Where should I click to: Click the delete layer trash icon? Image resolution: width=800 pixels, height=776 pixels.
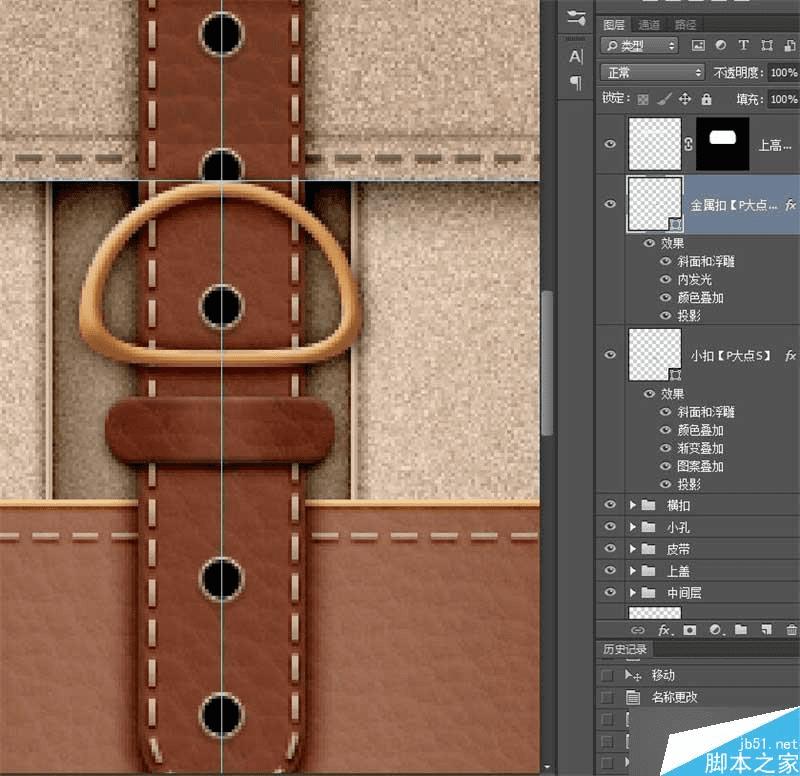(792, 630)
